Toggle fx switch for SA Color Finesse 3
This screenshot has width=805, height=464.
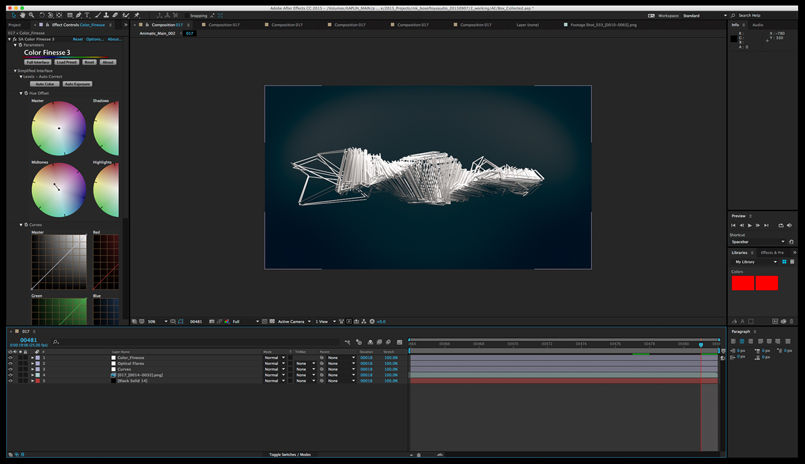(14, 39)
